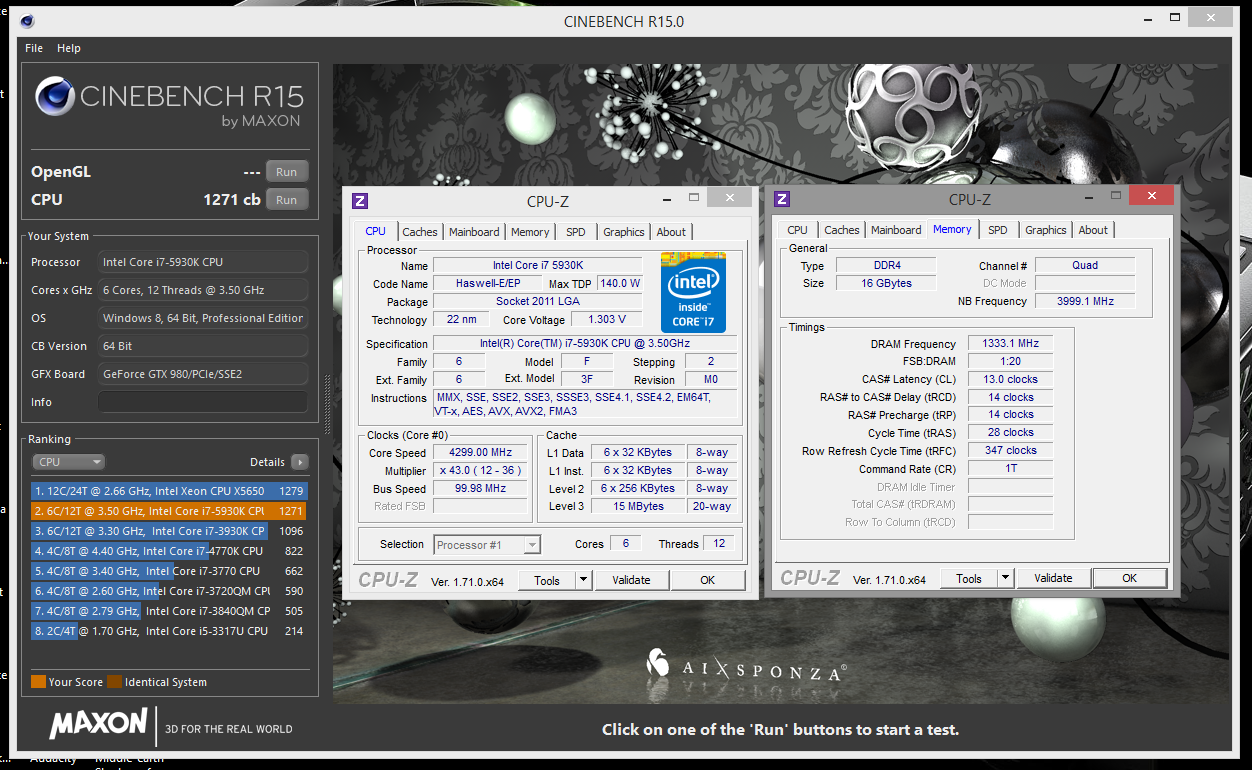The image size is (1252, 770).
Task: Click Validate in the right CPU-Z window
Action: coord(1053,577)
